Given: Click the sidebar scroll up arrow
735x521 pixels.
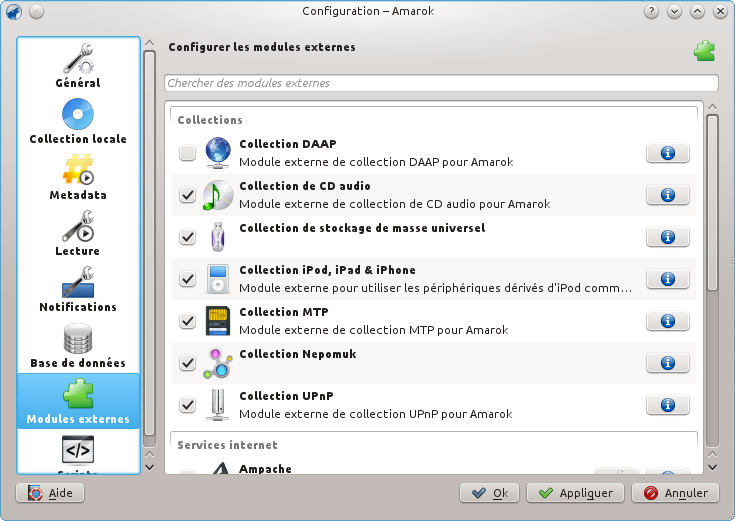Looking at the screenshot, I should click(x=150, y=43).
